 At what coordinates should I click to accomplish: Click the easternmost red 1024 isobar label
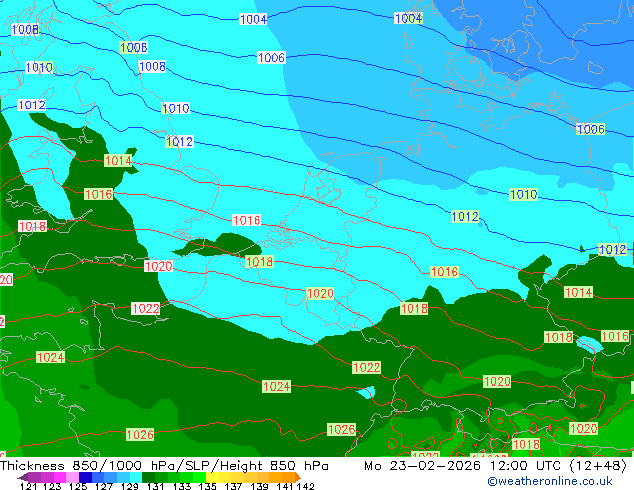(277, 386)
